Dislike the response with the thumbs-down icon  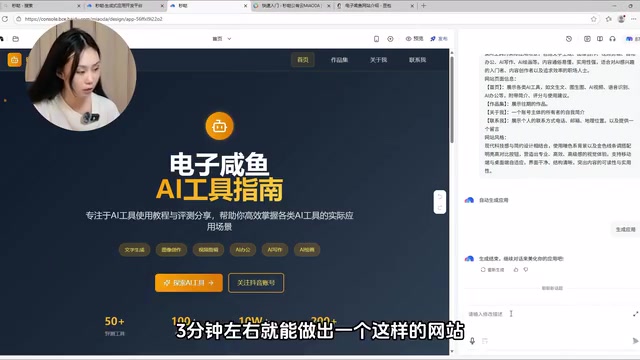tap(526, 270)
